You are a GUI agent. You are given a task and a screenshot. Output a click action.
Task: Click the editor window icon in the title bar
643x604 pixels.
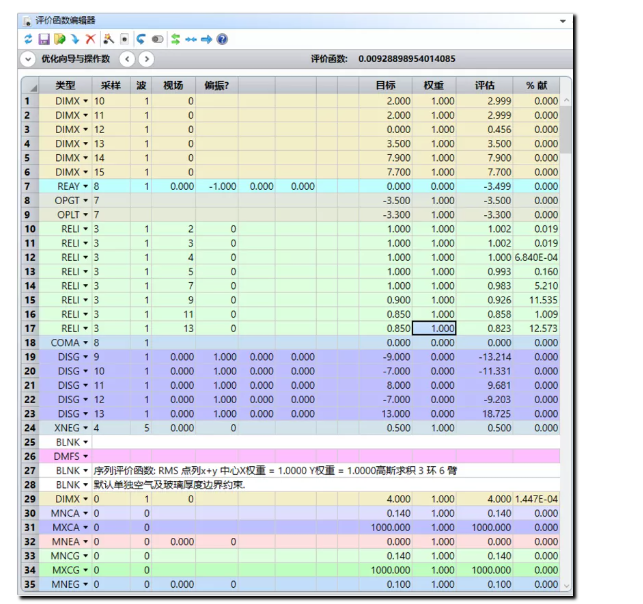27,21
